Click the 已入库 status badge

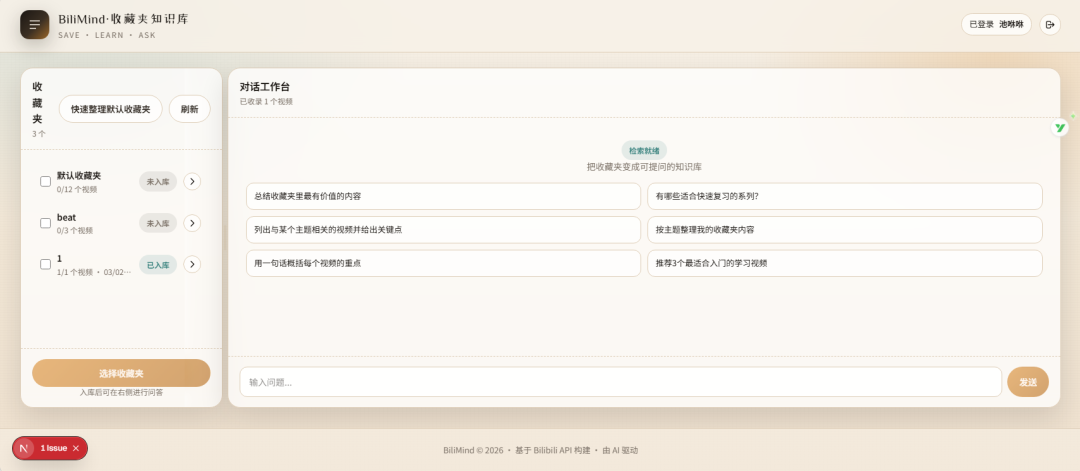pyautogui.click(x=158, y=264)
